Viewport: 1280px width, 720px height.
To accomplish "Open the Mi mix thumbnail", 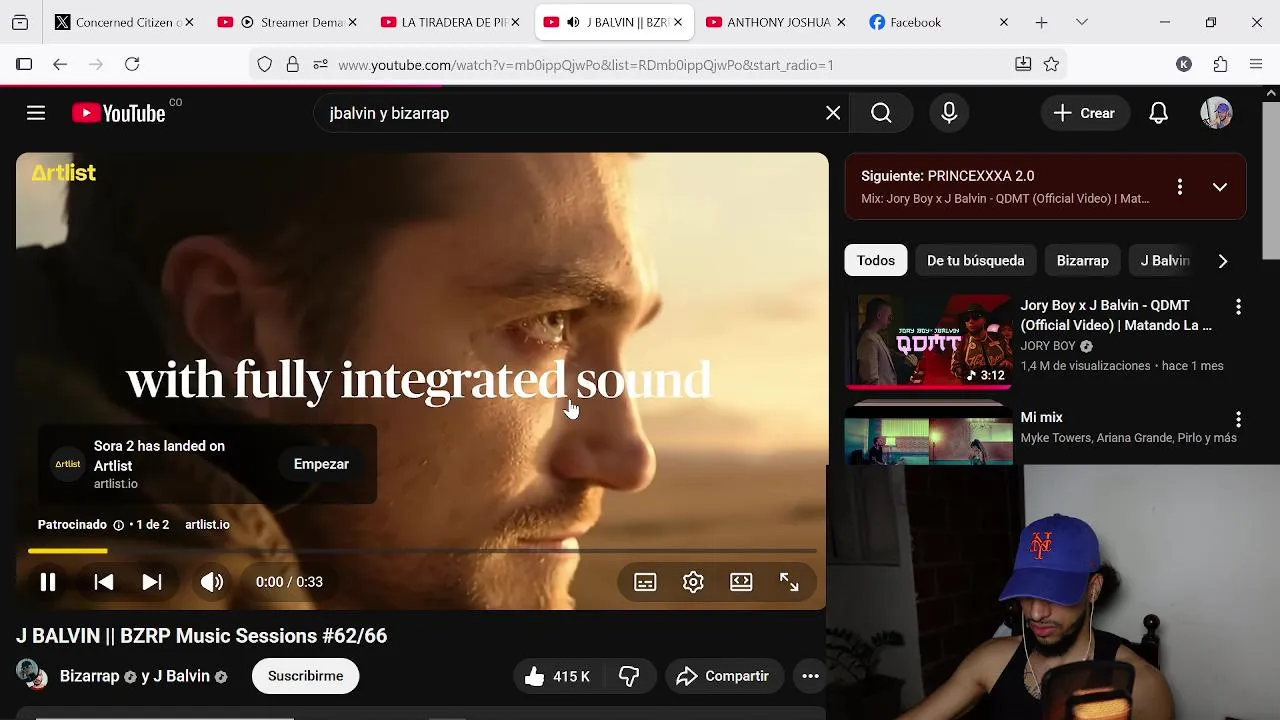I will 928,433.
